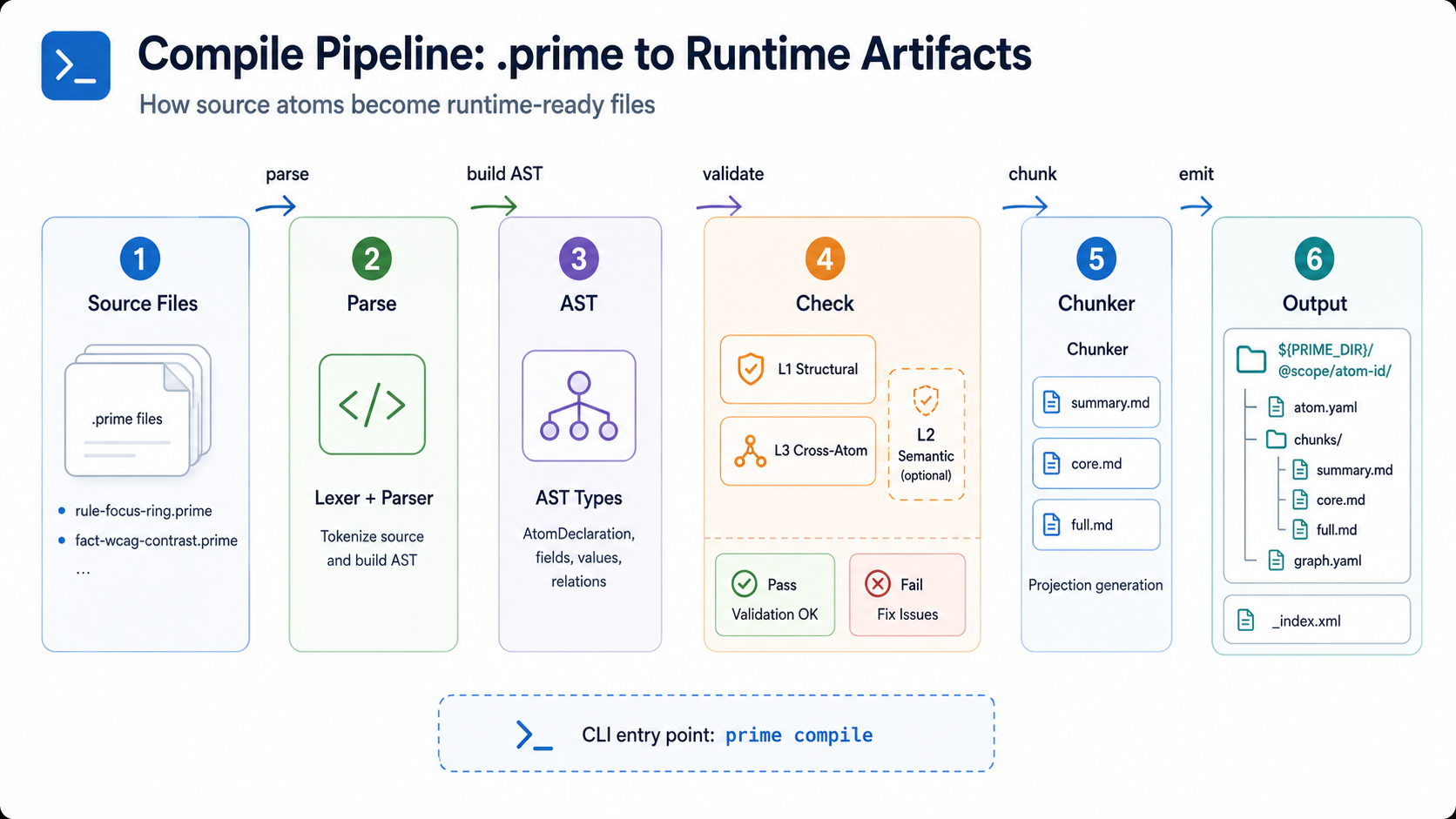The height and width of the screenshot is (819, 1456).
Task: Click the Source Files stage heading
Action: 143,304
